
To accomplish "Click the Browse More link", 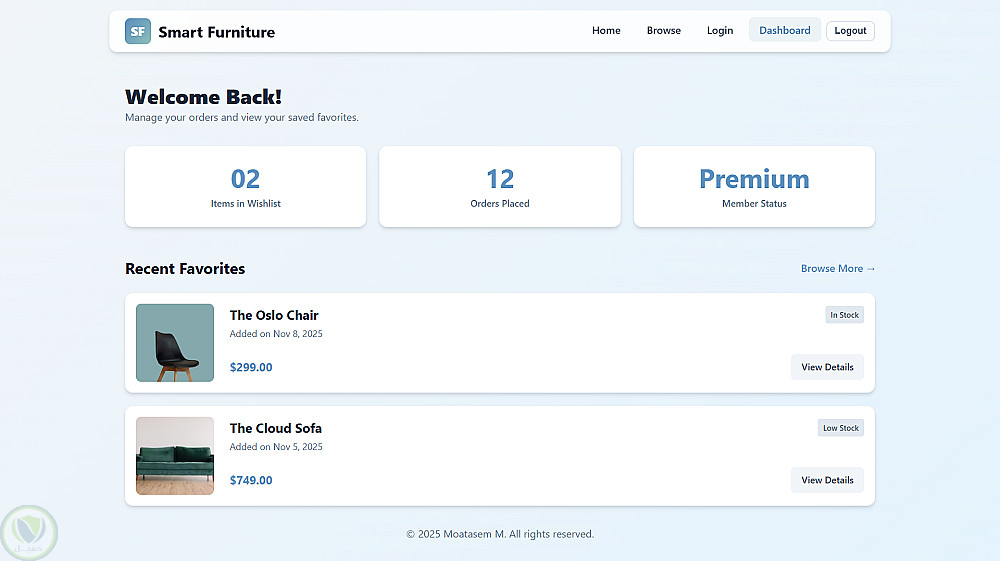I will point(837,268).
